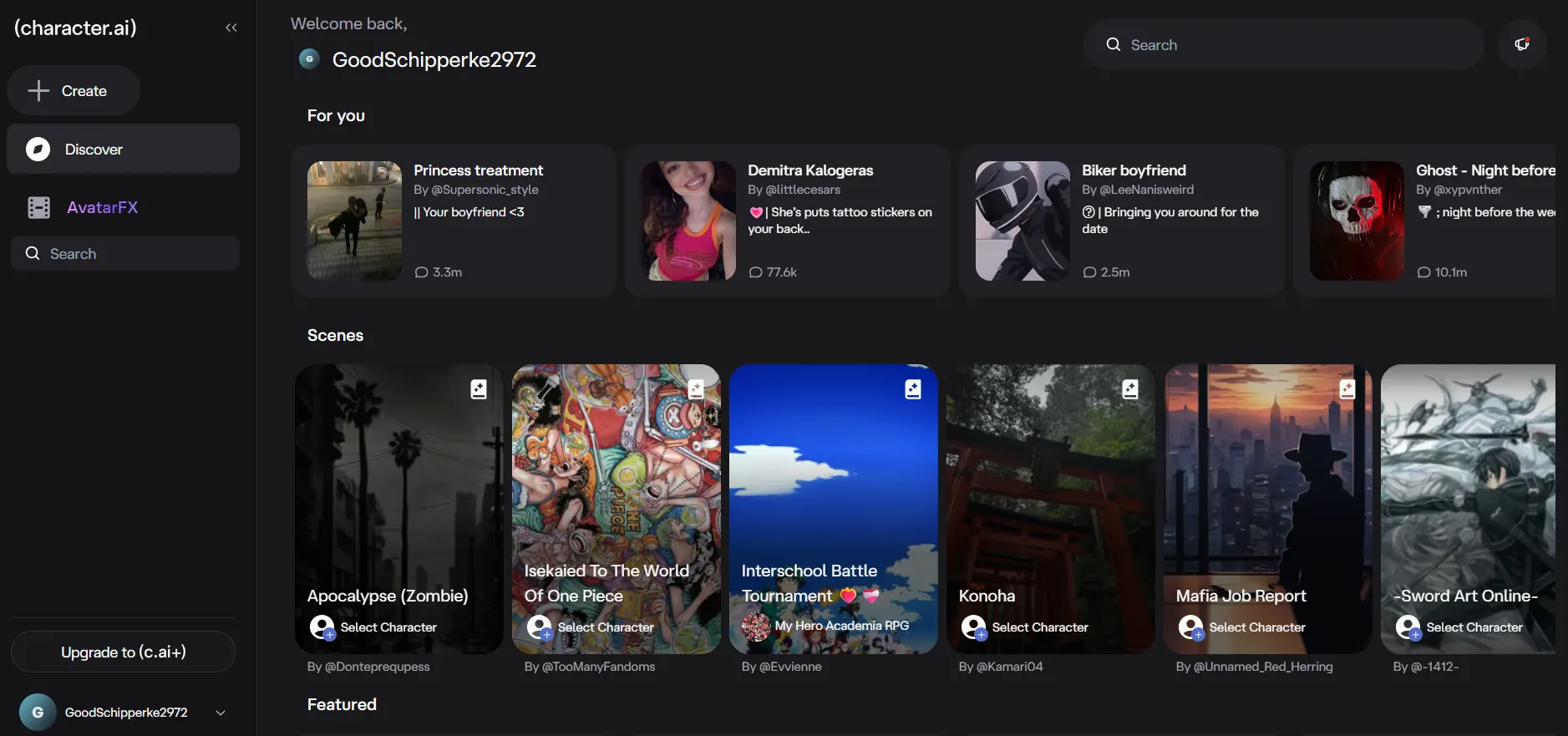
Task: Open the Discover section
Action: (x=124, y=149)
